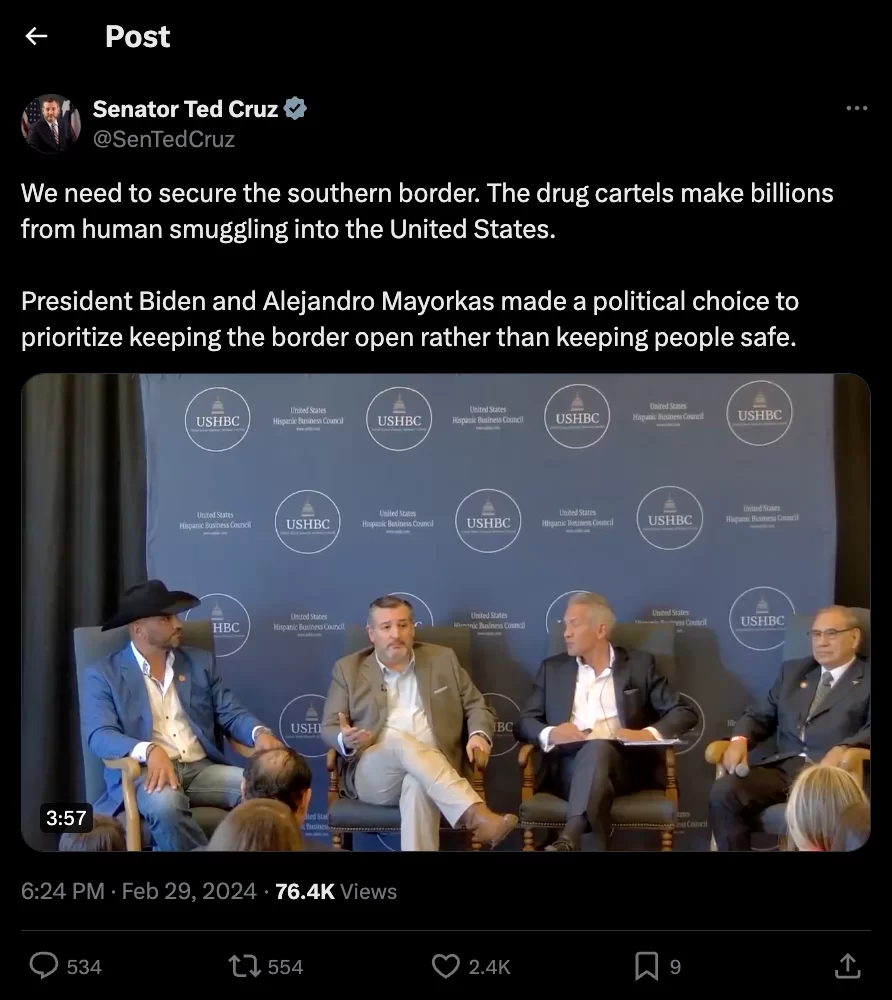
Task: Open the @SenTedCruz handle link
Action: coord(164,139)
